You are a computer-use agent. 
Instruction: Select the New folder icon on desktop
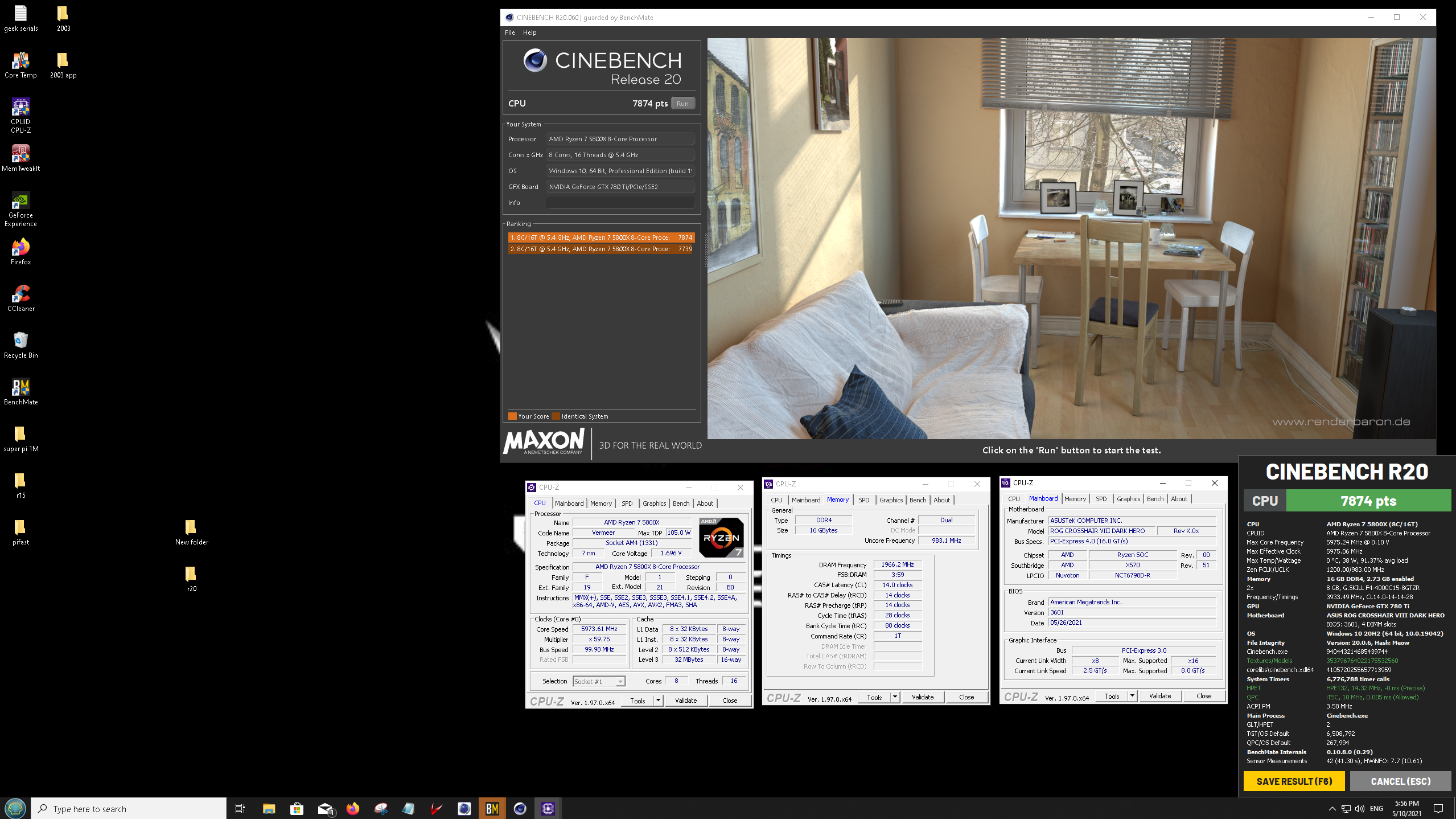191,531
